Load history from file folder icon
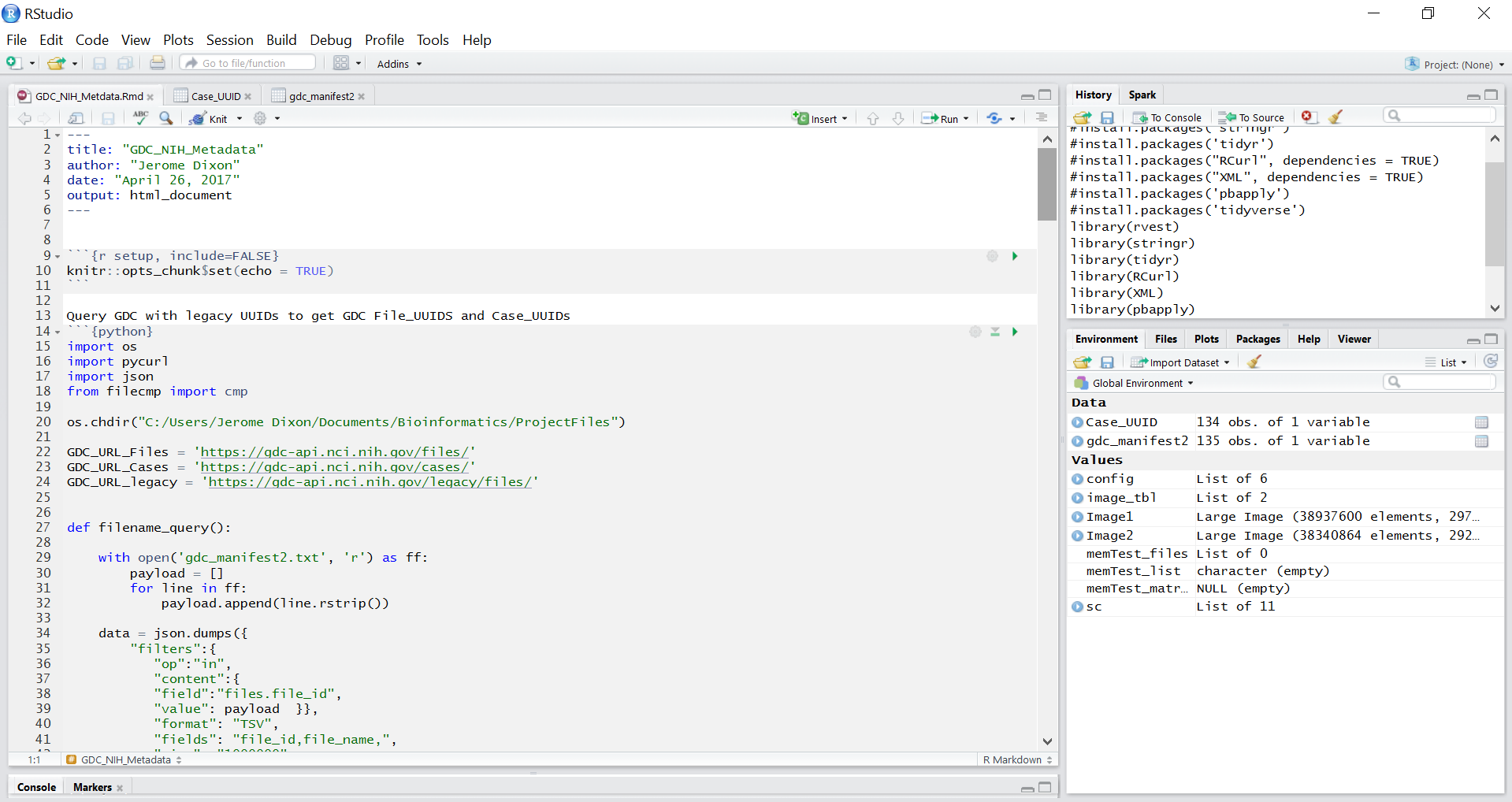This screenshot has width=1512, height=802. pyautogui.click(x=1083, y=117)
